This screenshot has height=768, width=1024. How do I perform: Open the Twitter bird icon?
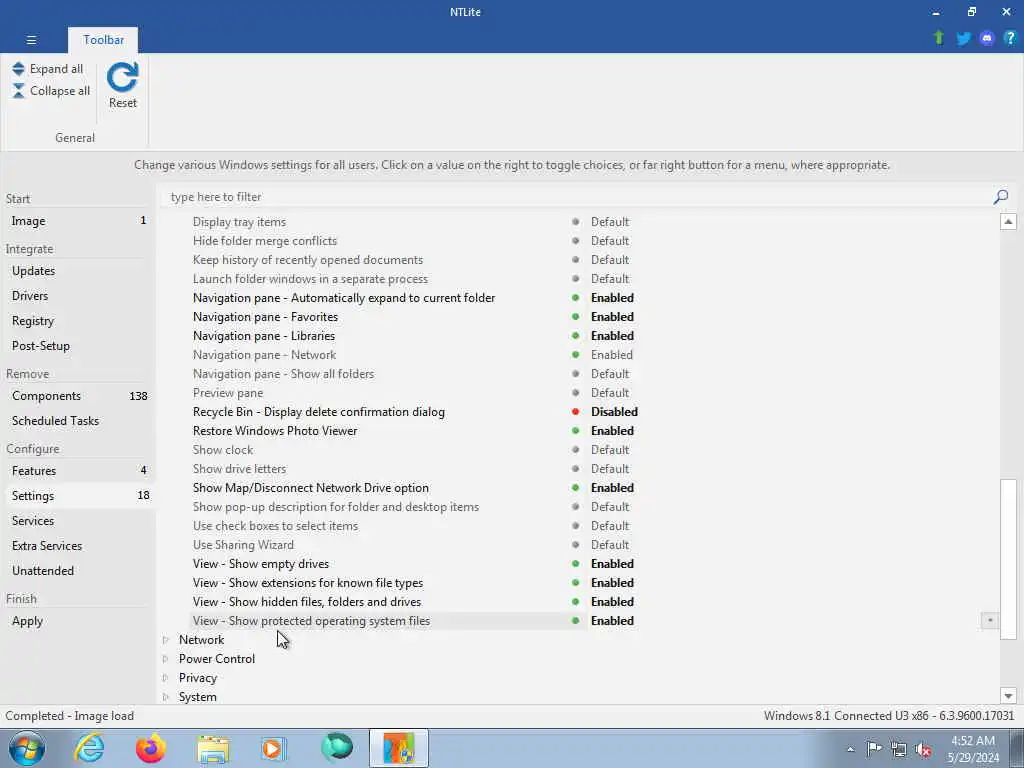point(963,38)
